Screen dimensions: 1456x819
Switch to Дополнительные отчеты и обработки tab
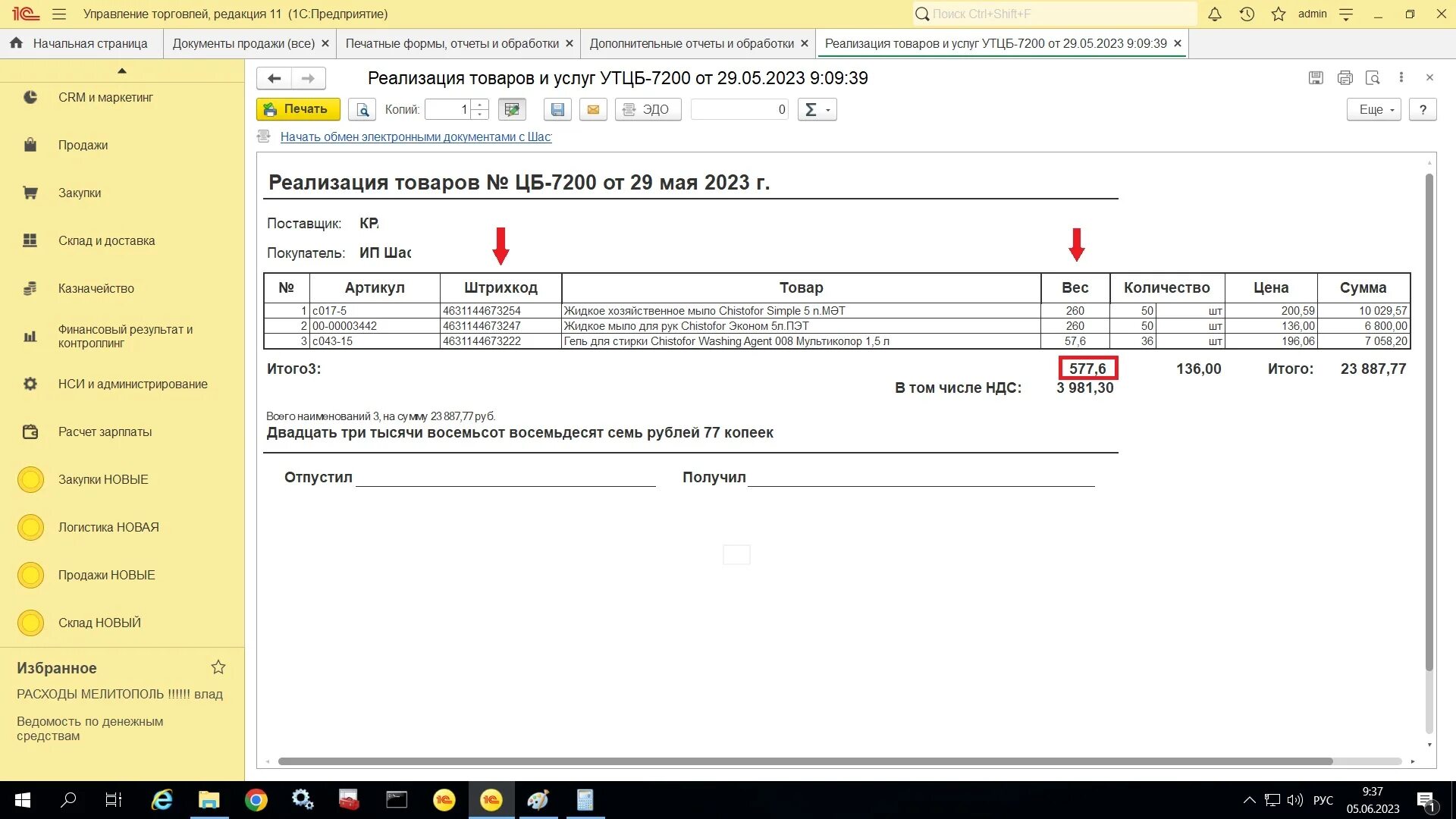(692, 43)
